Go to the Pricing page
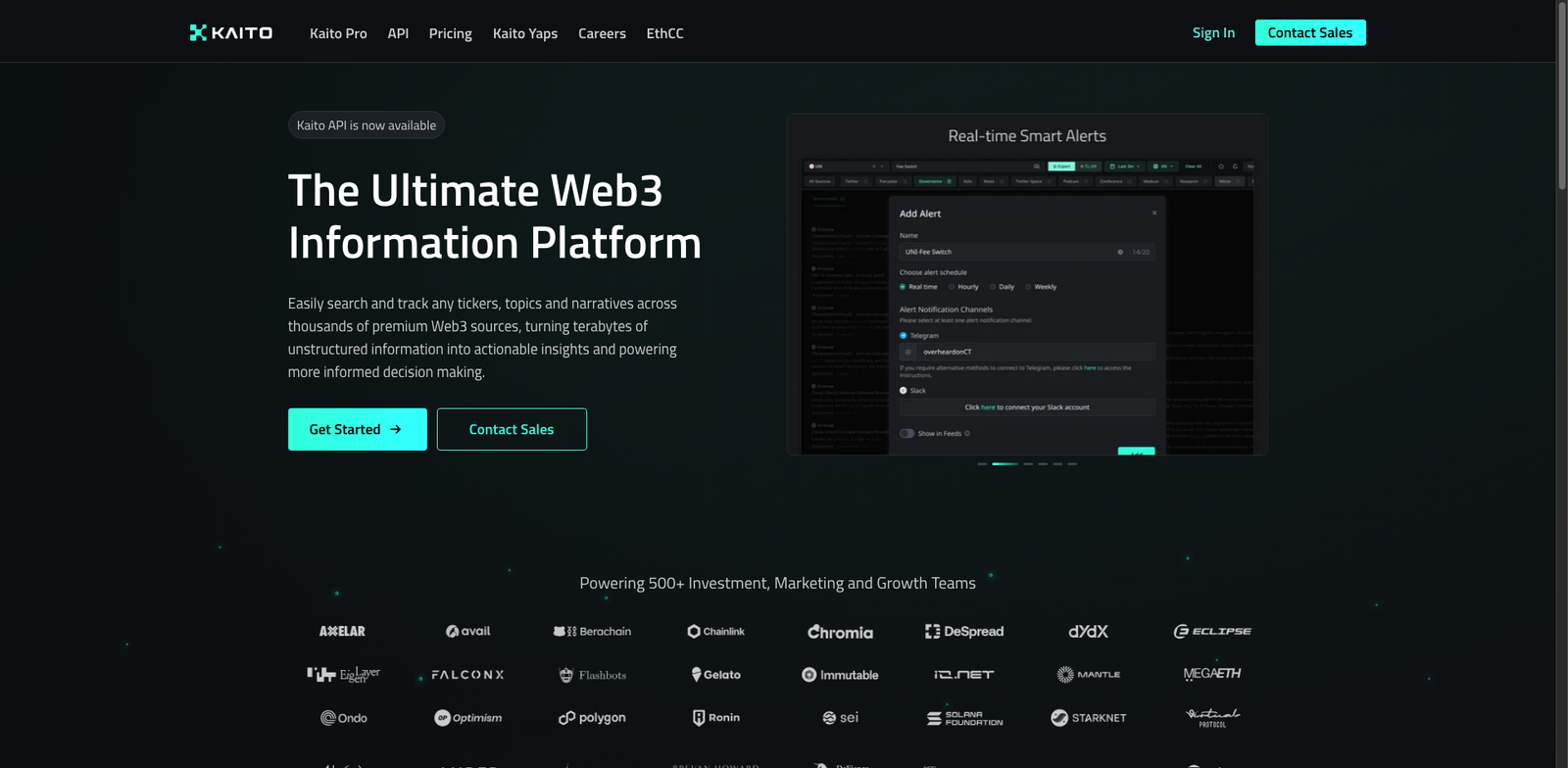The image size is (1568, 768). coord(451,33)
